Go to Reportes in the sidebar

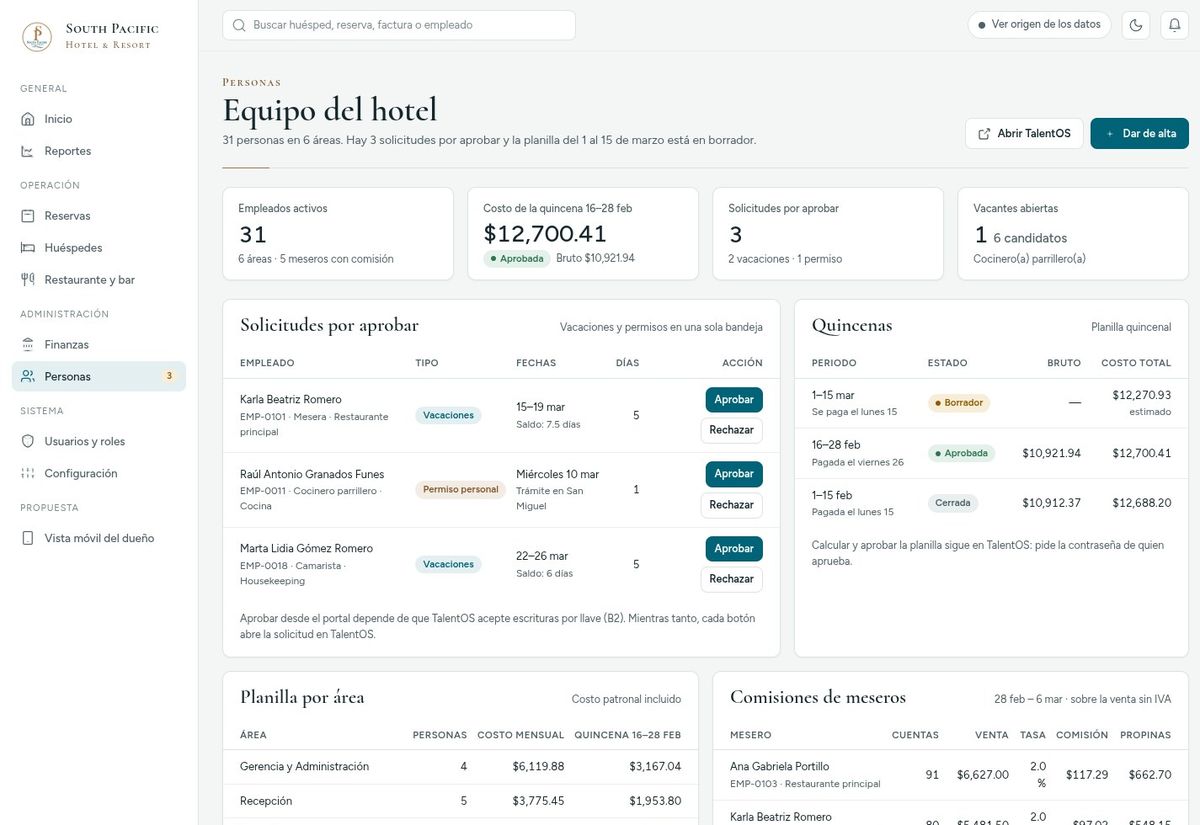pos(99,151)
